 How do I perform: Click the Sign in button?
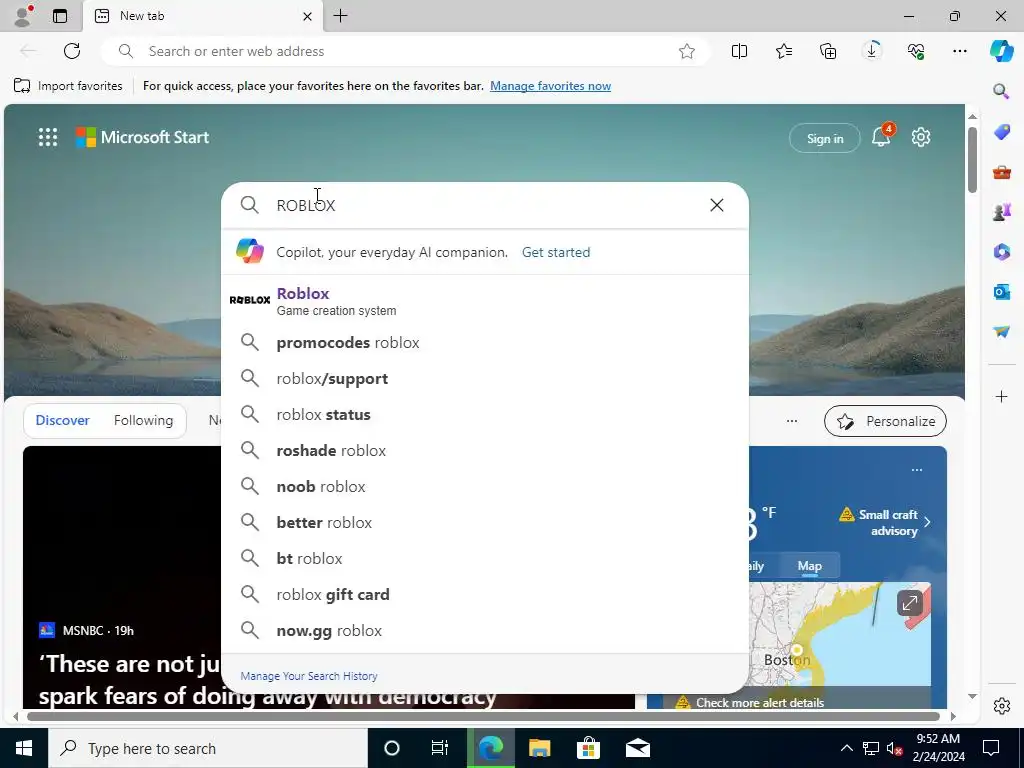[x=824, y=138]
